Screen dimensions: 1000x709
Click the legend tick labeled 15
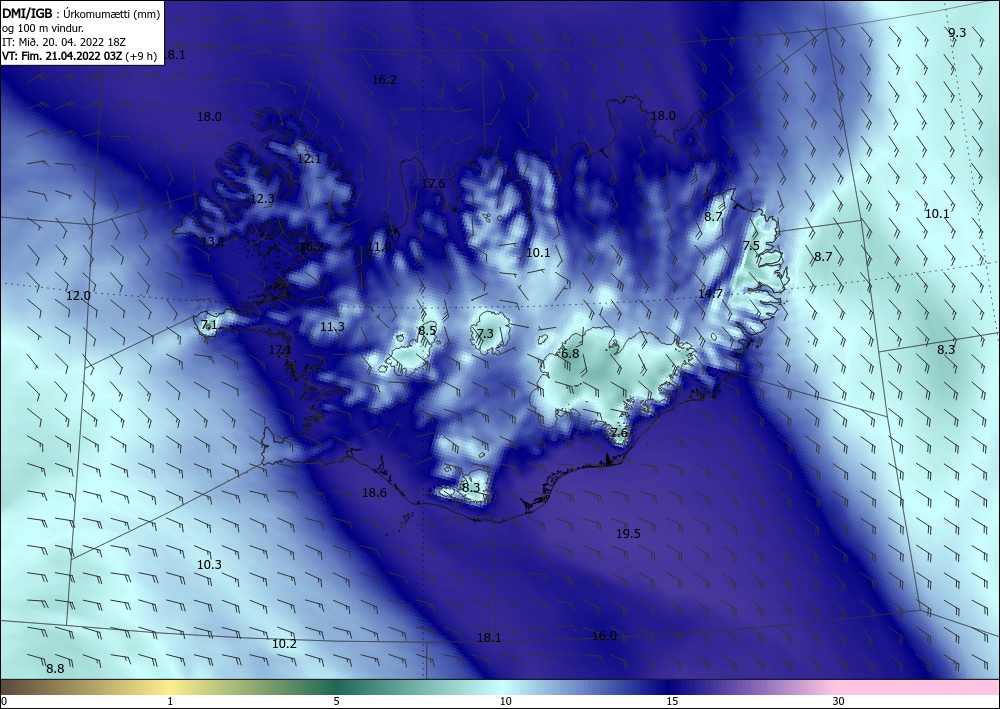pos(672,701)
